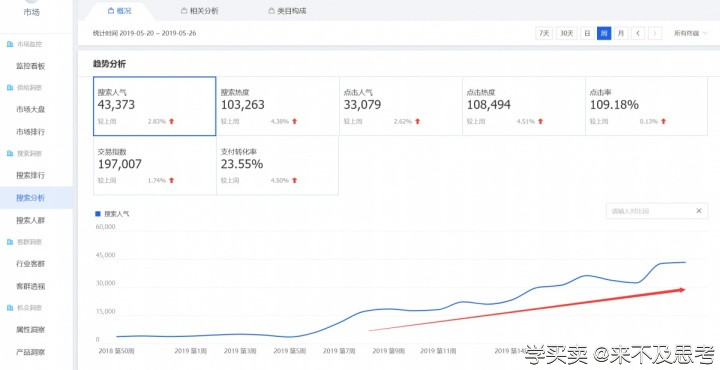Click red up arrow in 点击人气 card
Screen dimensions: 720x370
[x=418, y=121]
